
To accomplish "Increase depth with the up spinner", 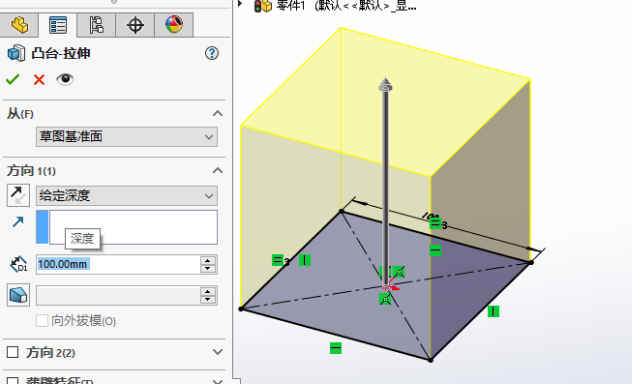I will (208, 260).
